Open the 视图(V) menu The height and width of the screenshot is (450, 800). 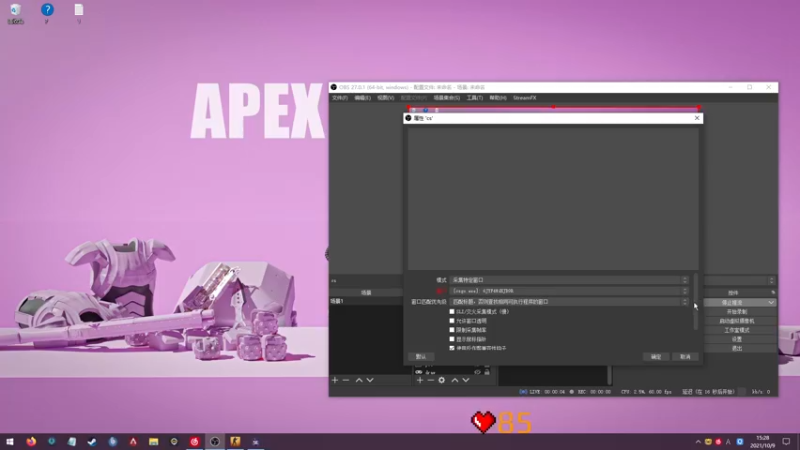[385, 97]
